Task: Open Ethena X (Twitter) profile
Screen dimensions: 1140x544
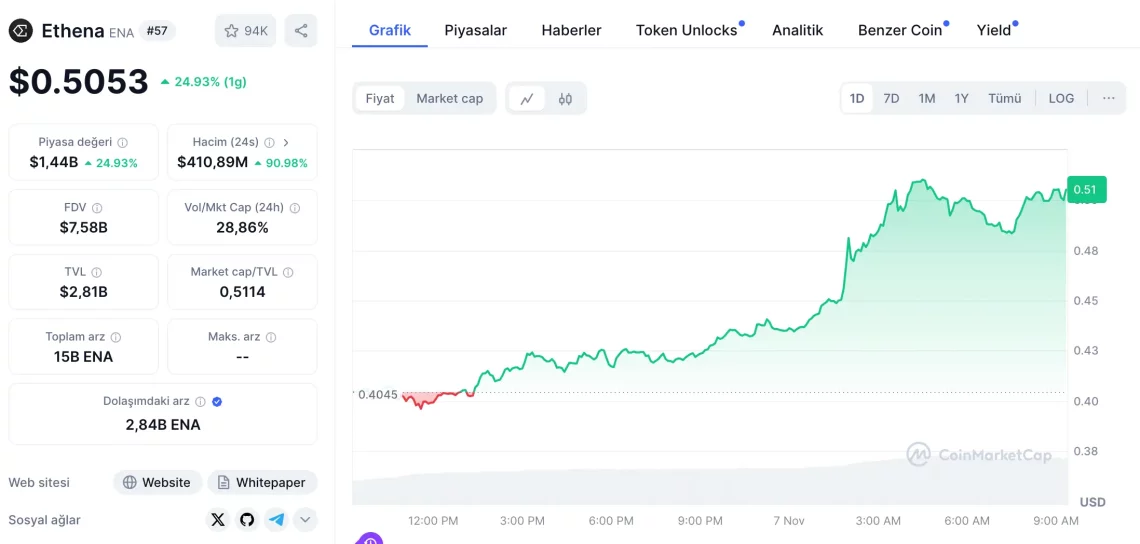Action: [218, 520]
